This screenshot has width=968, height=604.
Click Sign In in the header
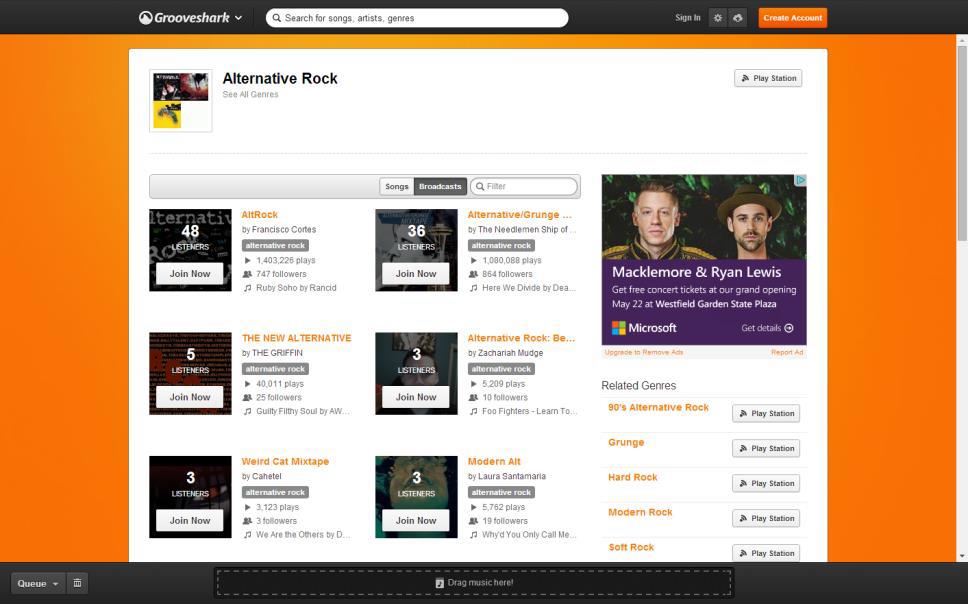click(687, 18)
